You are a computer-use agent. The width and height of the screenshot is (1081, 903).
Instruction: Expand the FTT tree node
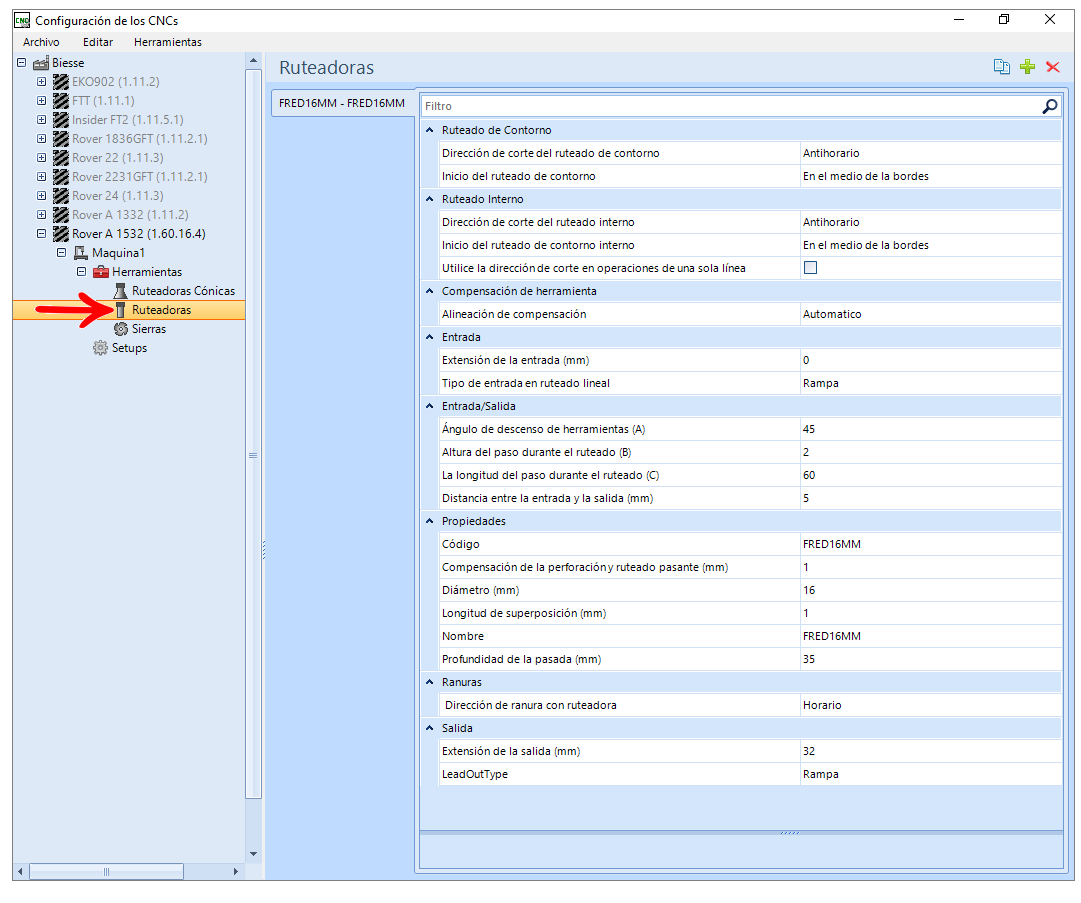41,101
